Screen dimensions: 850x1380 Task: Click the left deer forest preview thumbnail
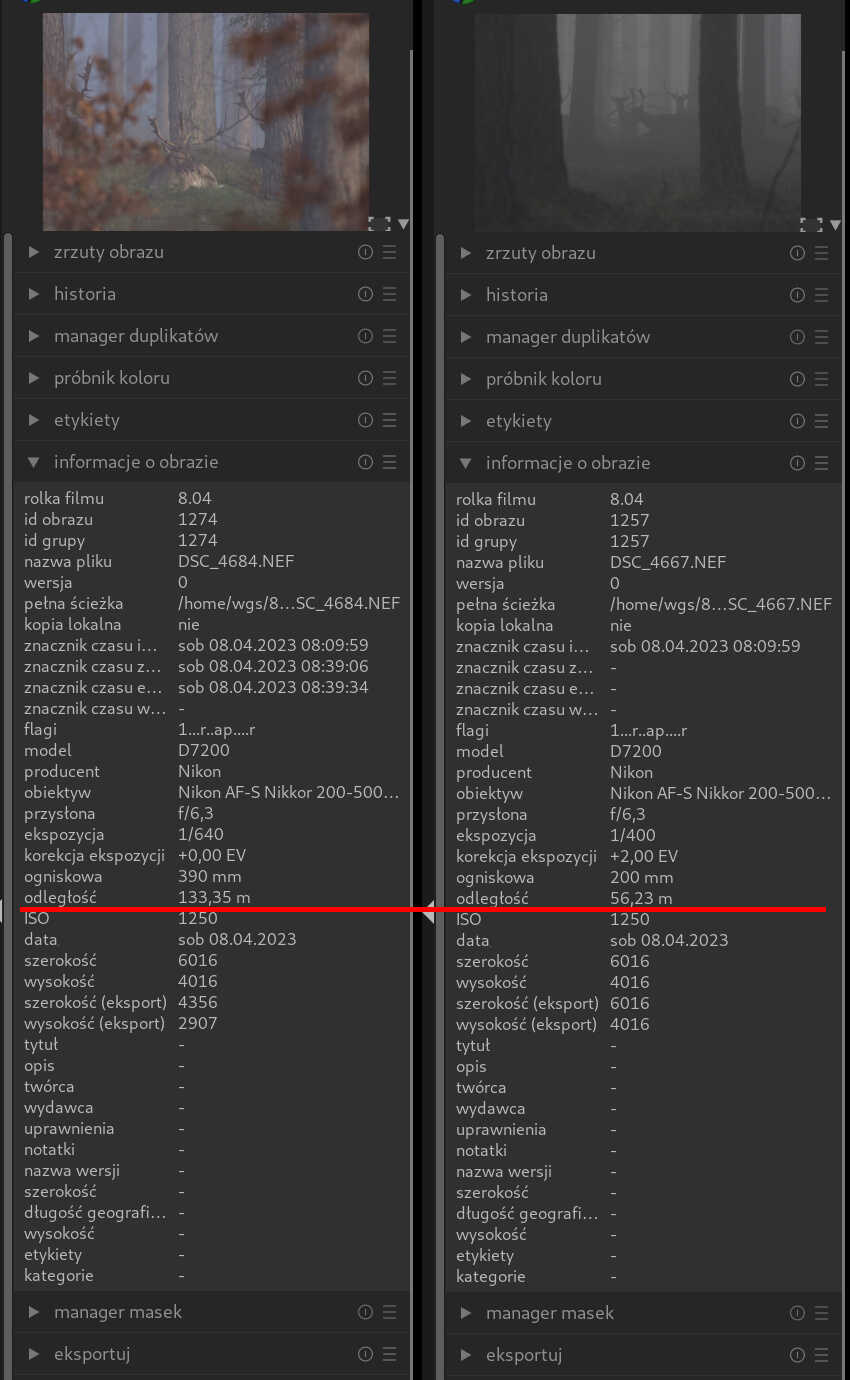point(206,121)
